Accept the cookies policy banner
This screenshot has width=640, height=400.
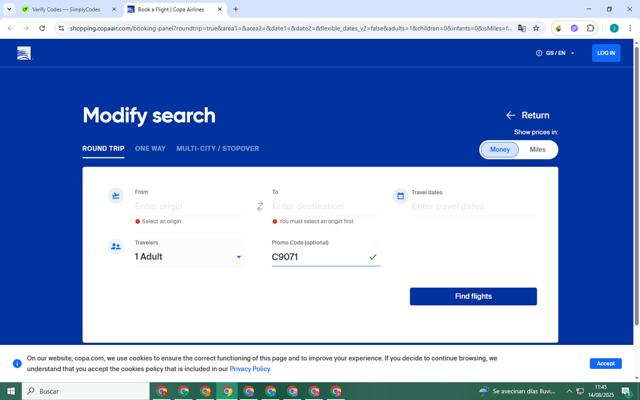605,363
